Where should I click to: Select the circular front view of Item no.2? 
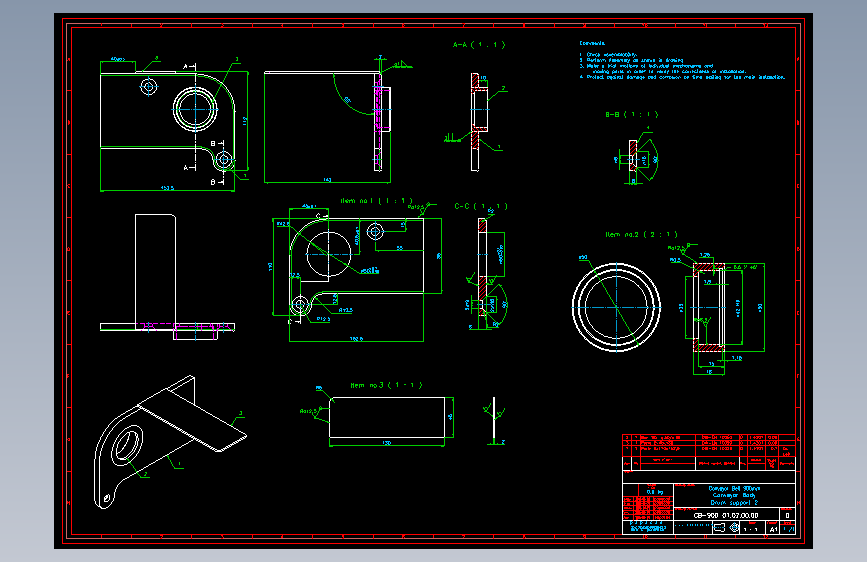click(x=616, y=307)
